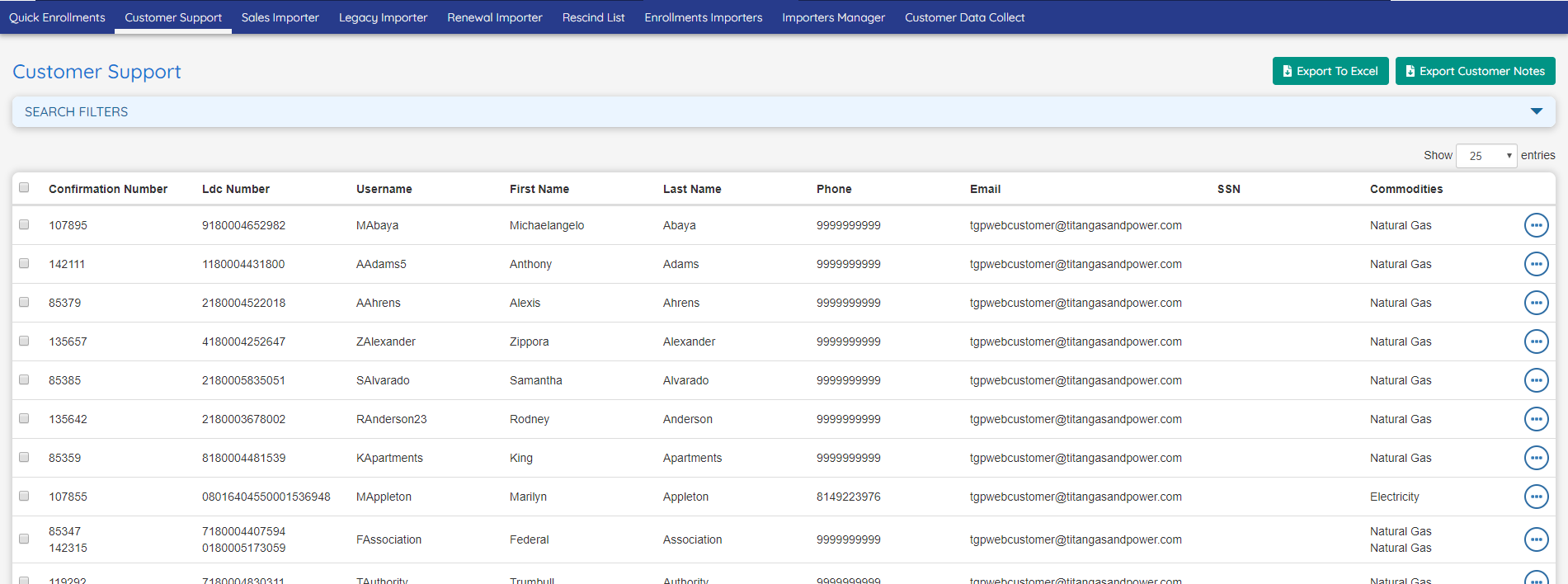Sort by Phone column header
Image resolution: width=1568 pixels, height=584 pixels.
[x=834, y=189]
